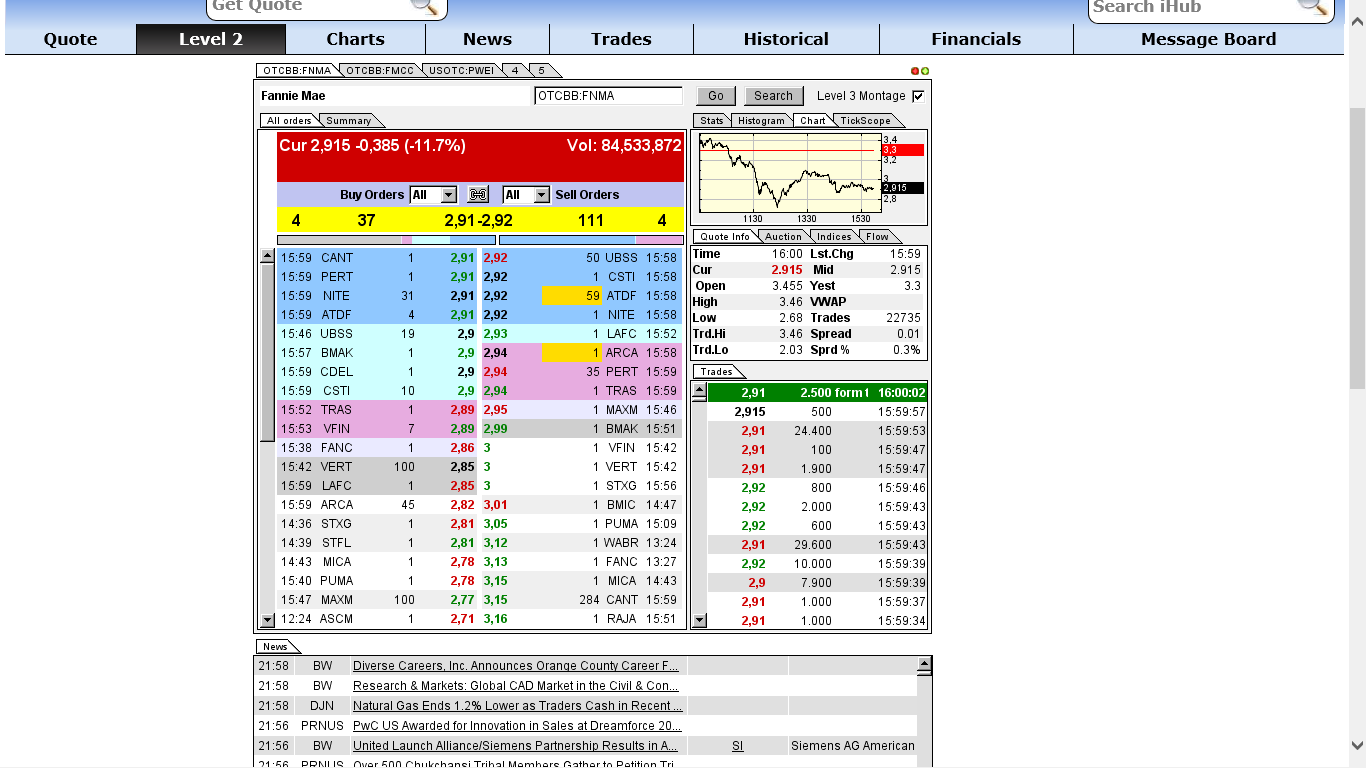This screenshot has width=1366, height=768.
Task: Click the highlighted 59 ATDF sell order cell
Action: (571, 296)
